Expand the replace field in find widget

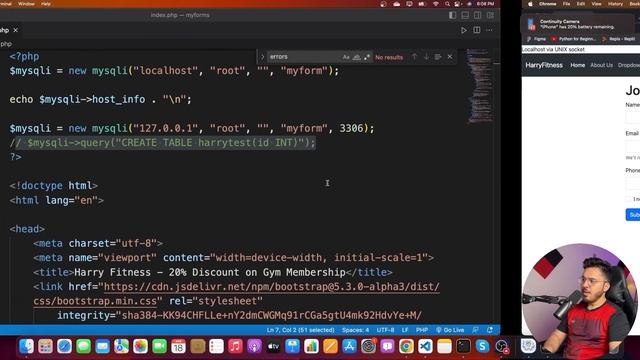coord(262,57)
